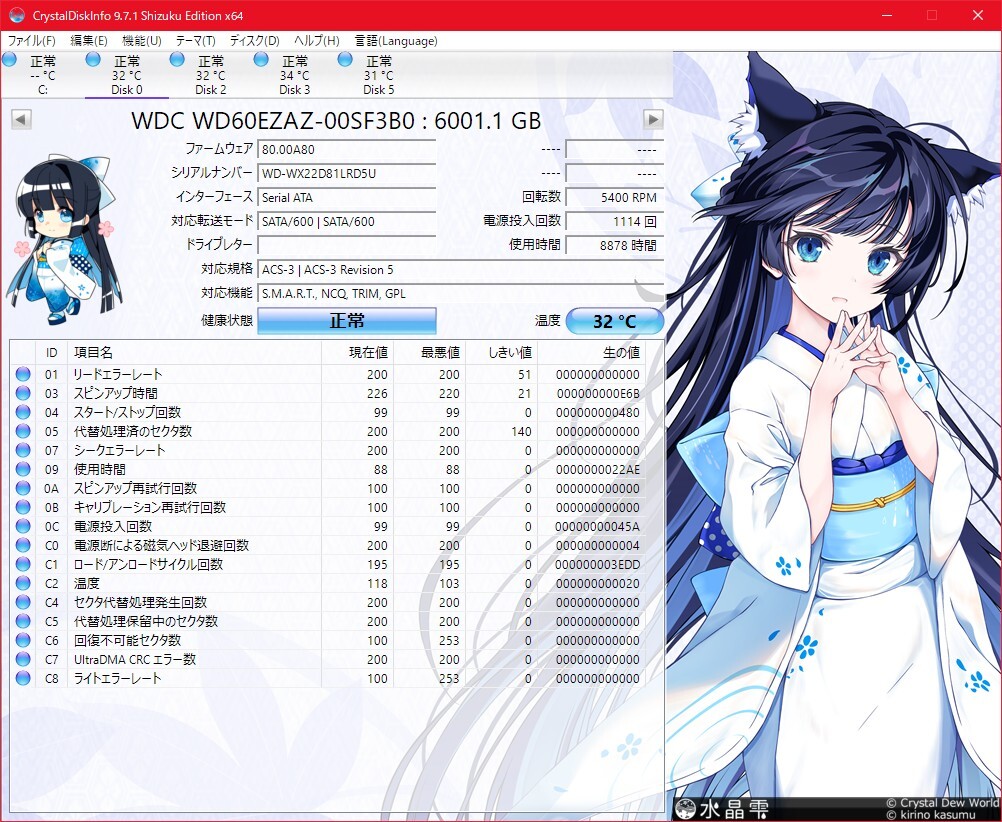This screenshot has width=1002, height=822.
Task: Select the UltraDMA CRC エラー数 row text
Action: click(135, 659)
